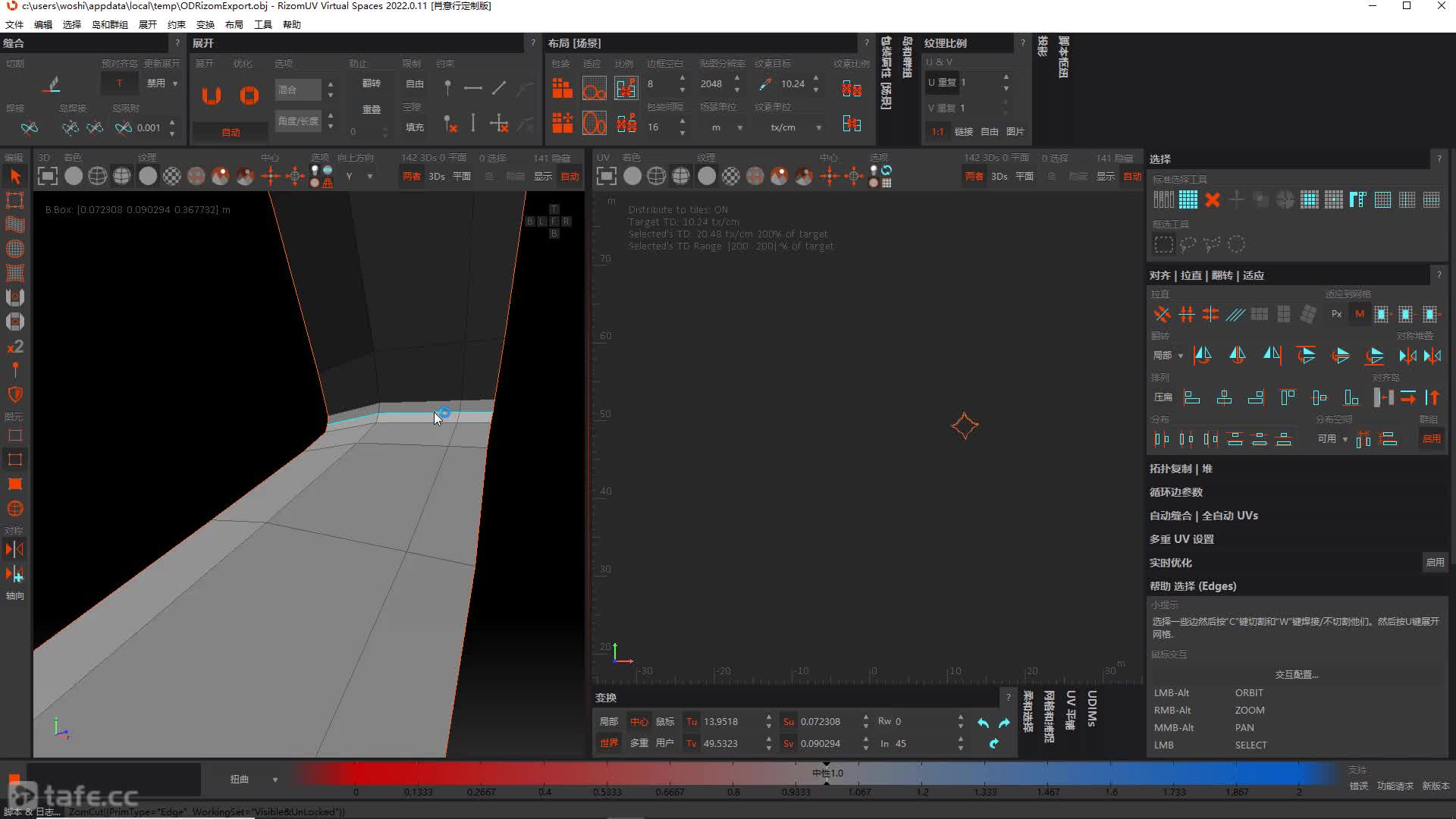Click the 交互配置... button

[1296, 674]
